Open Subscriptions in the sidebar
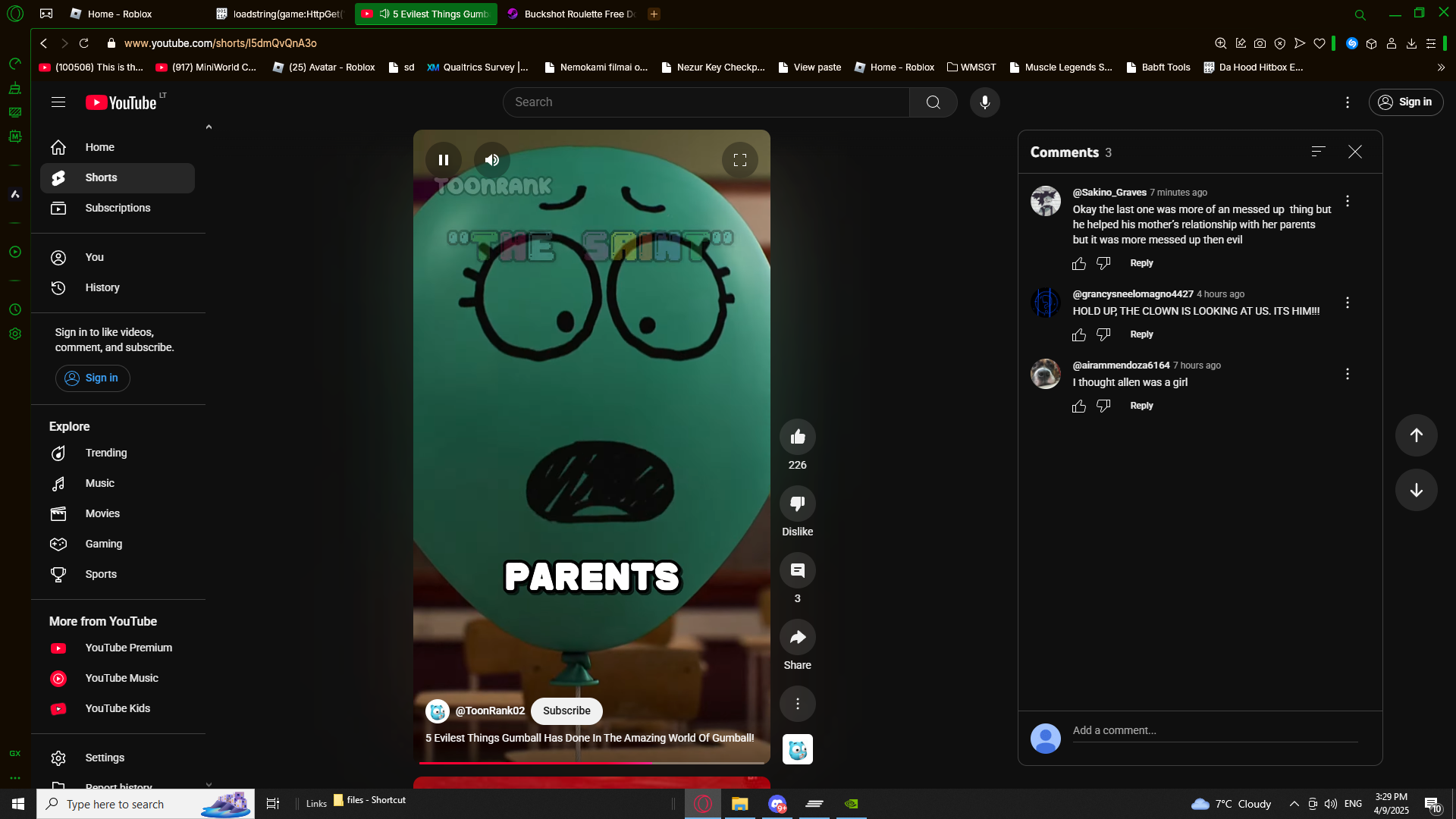 [x=118, y=208]
